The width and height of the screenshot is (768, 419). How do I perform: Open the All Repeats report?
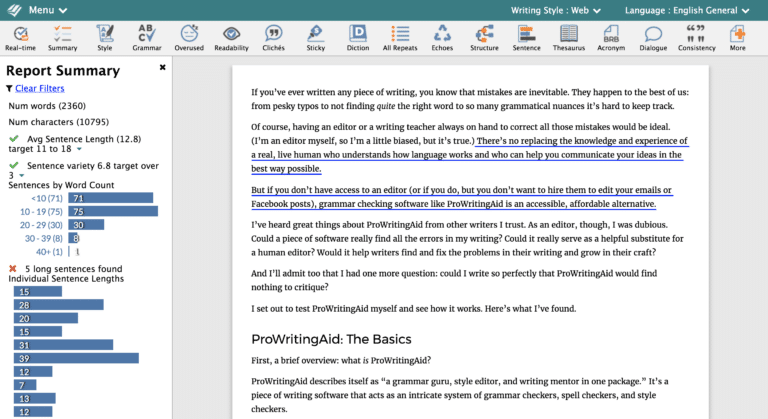[x=400, y=38]
